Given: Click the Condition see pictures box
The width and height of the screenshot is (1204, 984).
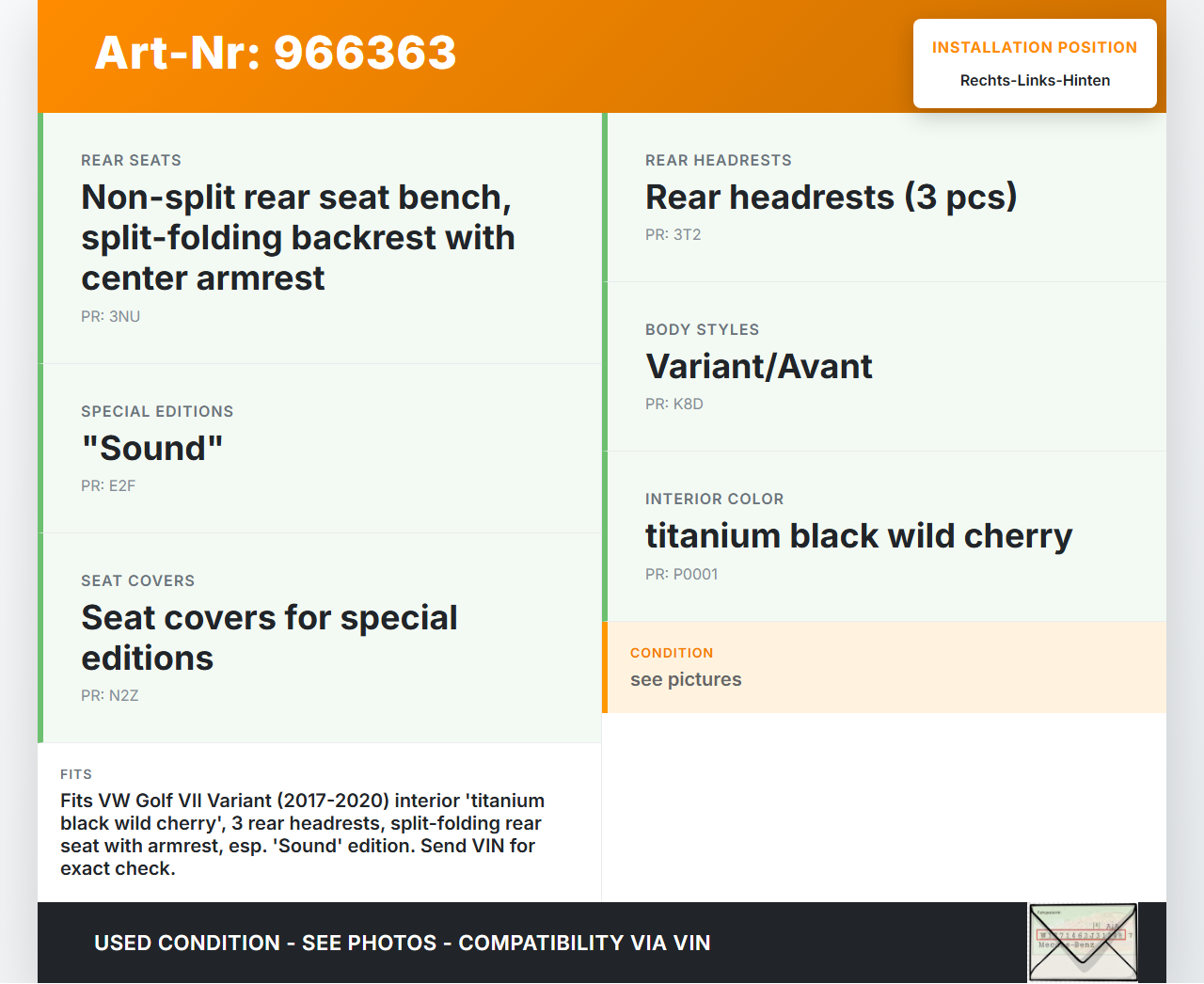Looking at the screenshot, I should click(x=883, y=667).
